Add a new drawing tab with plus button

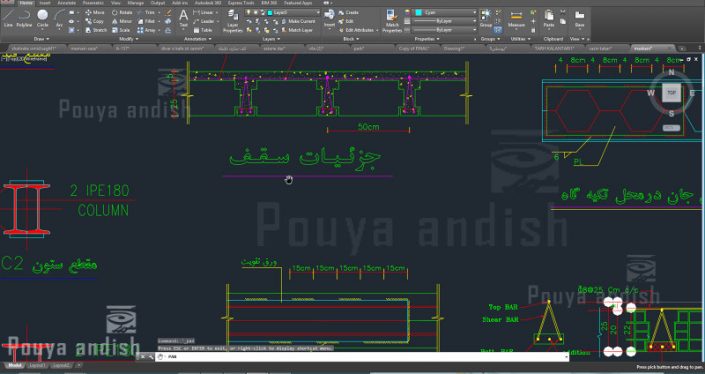point(682,48)
